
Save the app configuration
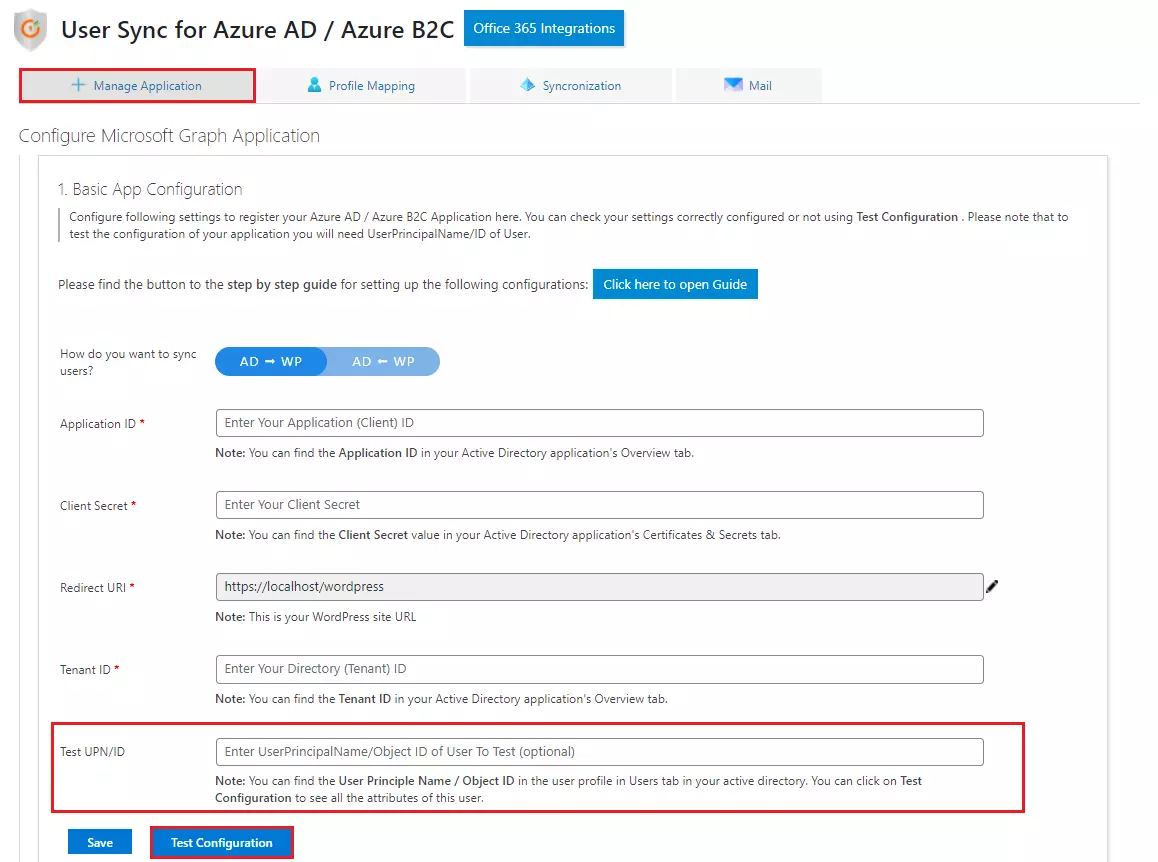(100, 843)
